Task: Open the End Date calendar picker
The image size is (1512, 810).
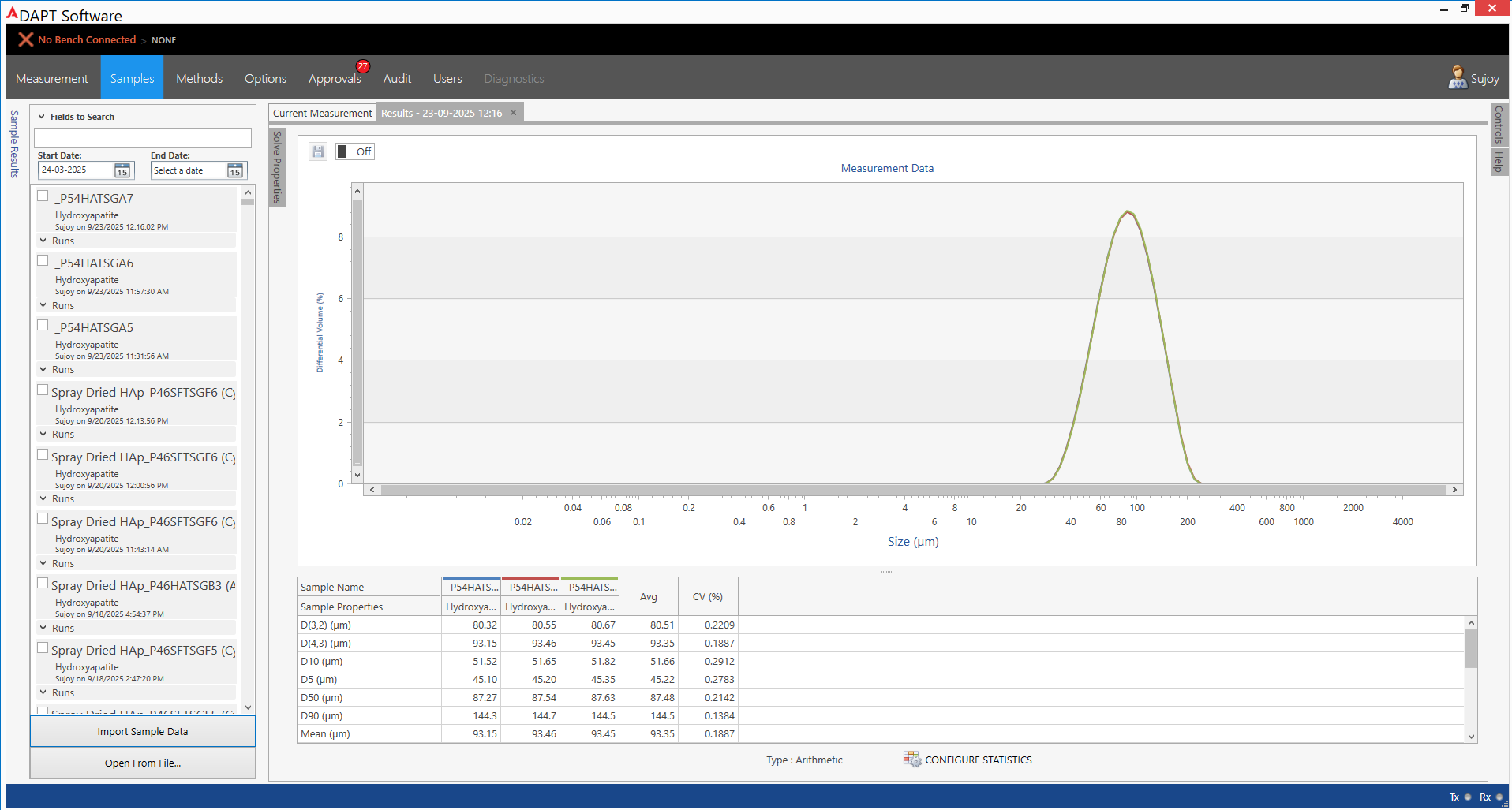Action: [x=235, y=170]
